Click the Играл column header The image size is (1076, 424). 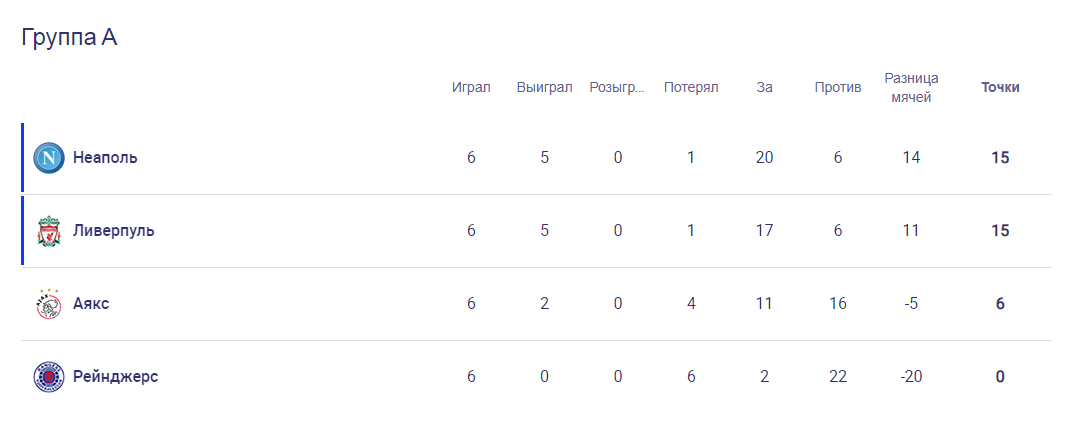tap(471, 87)
